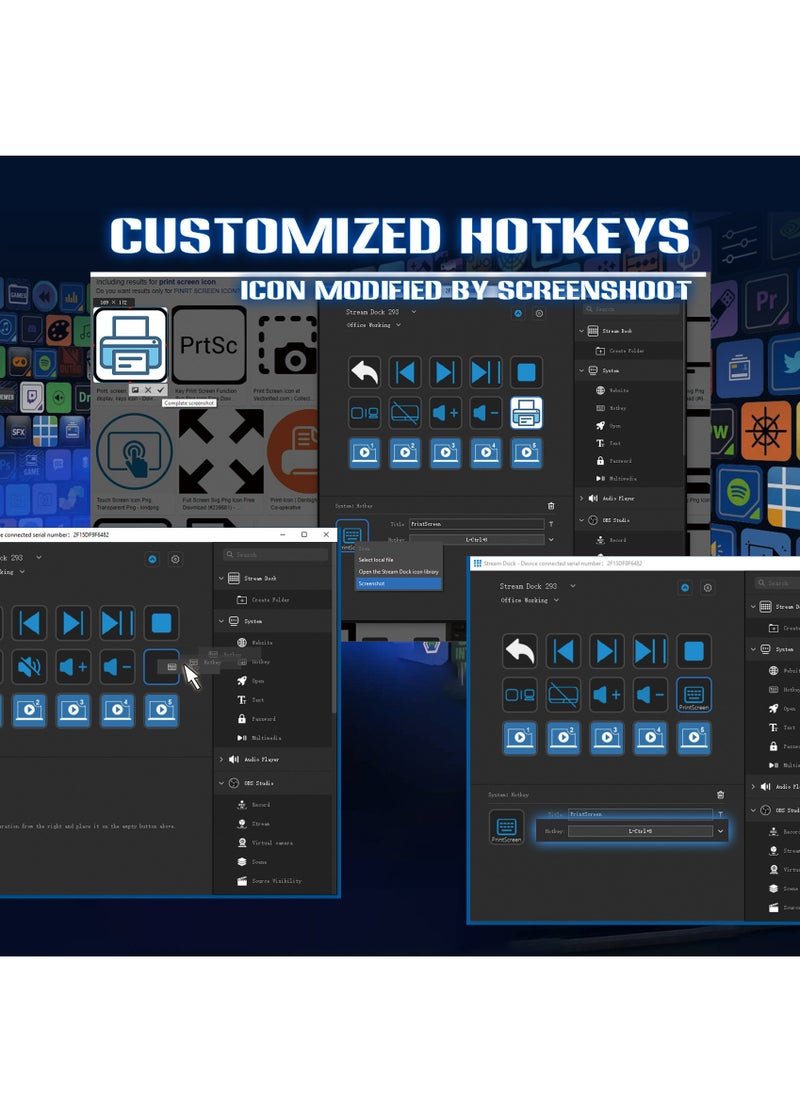Click the title font T icon in the bottom-right window
Viewport: 800px width, 1096px height.
720,814
